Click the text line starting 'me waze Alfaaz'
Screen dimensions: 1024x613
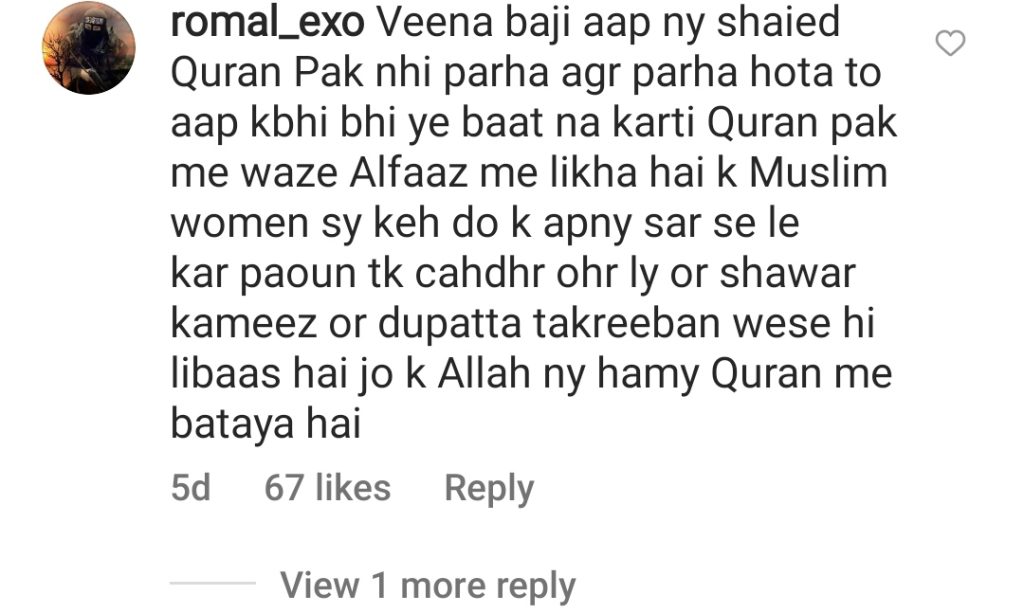click(x=529, y=173)
